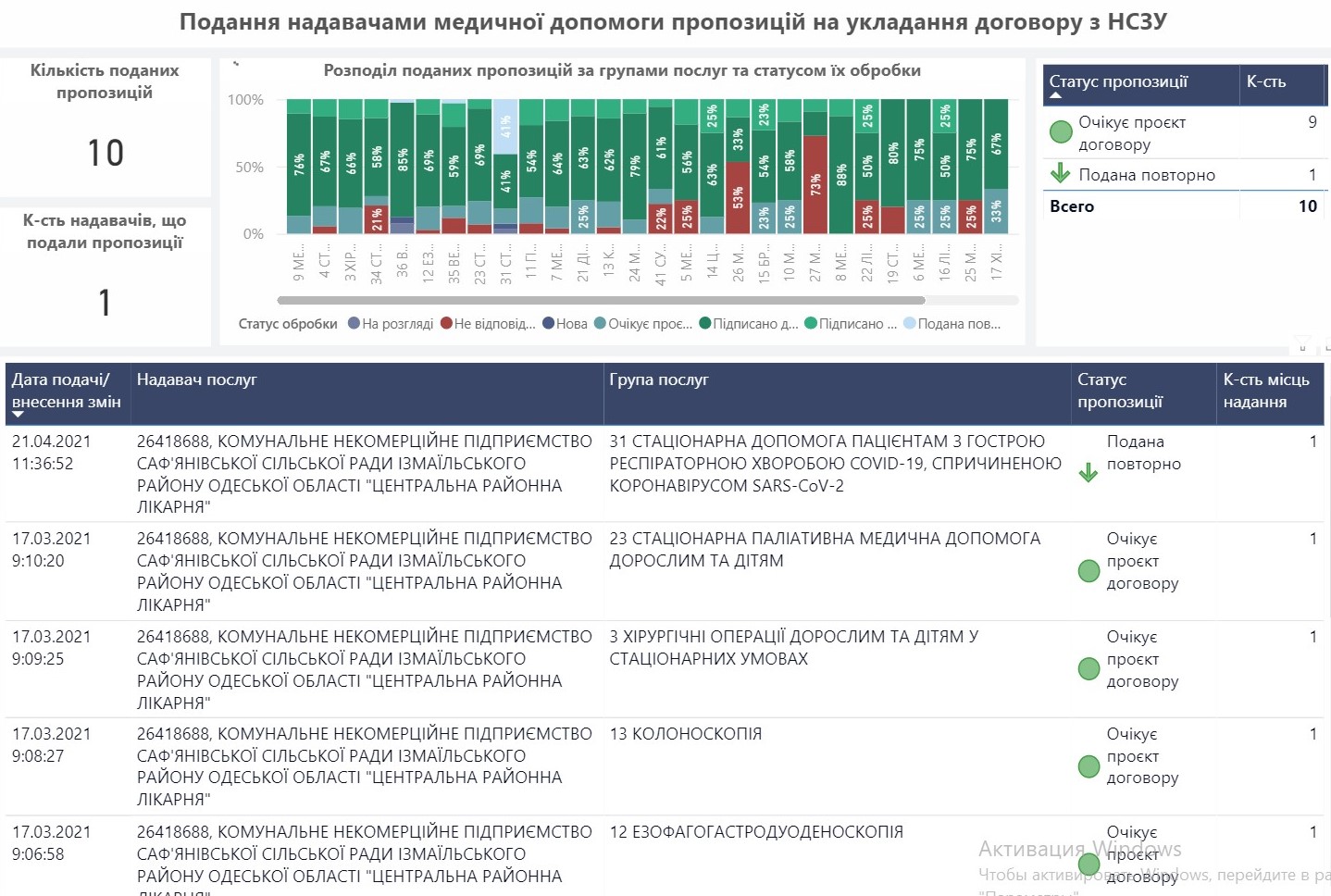Screen dimensions: 1331x896
Task: Select the 'Всего' total row in summary table
Action: [1184, 206]
